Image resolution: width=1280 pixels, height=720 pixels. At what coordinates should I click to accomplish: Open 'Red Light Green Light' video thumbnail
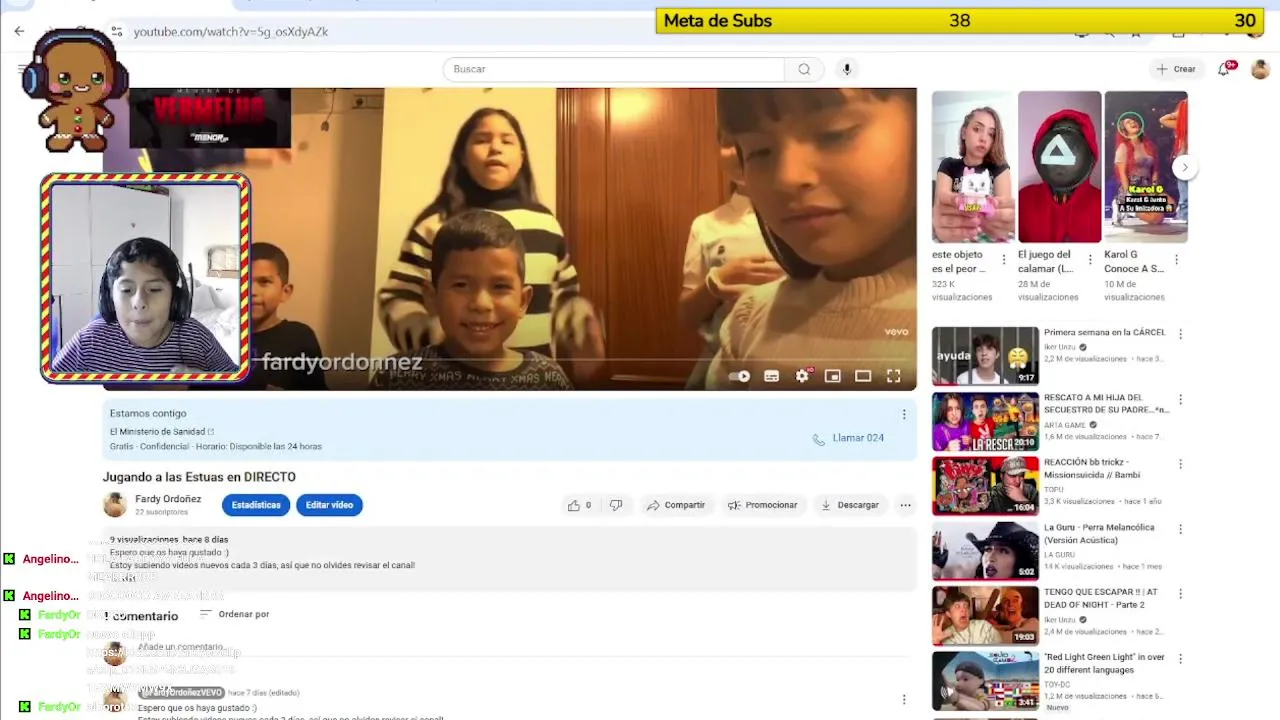[985, 680]
